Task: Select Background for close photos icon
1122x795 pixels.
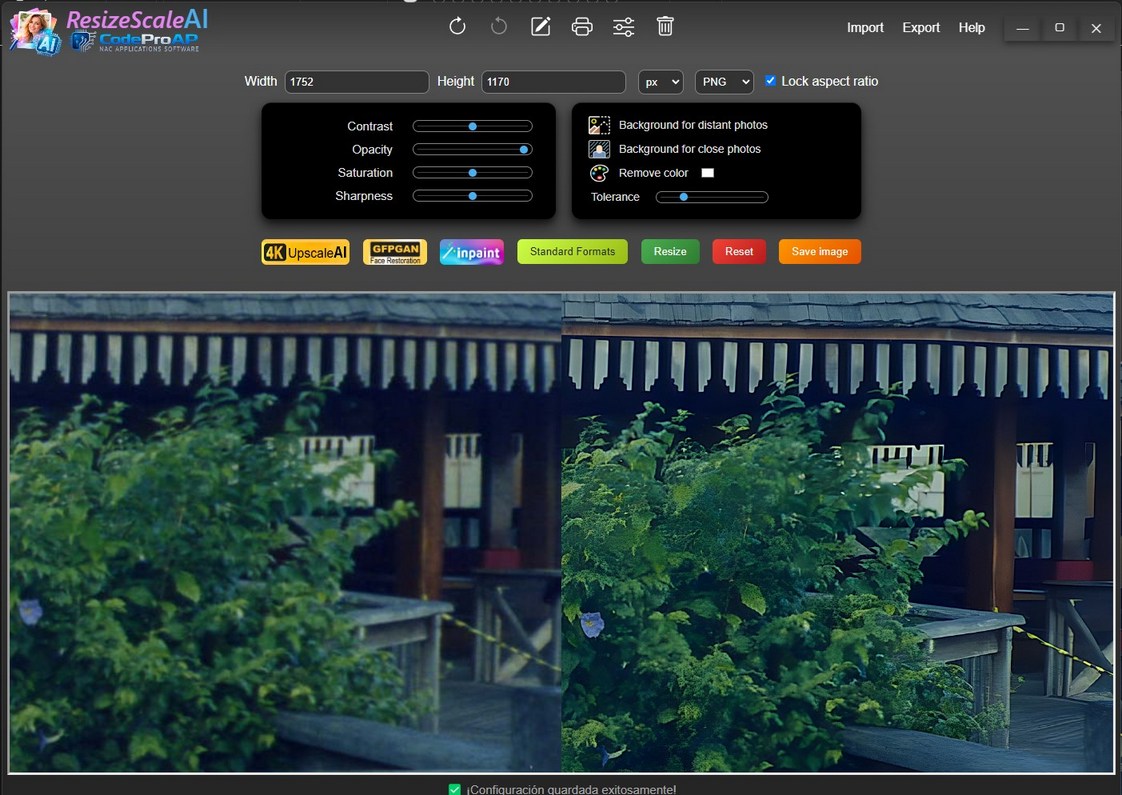Action: pyautogui.click(x=599, y=149)
